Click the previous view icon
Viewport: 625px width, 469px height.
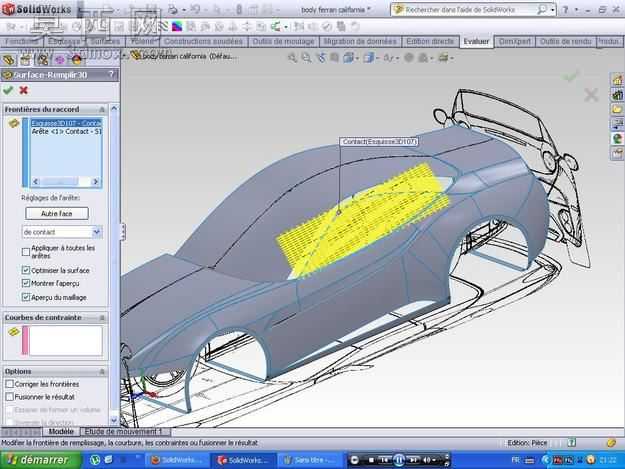coord(321,58)
